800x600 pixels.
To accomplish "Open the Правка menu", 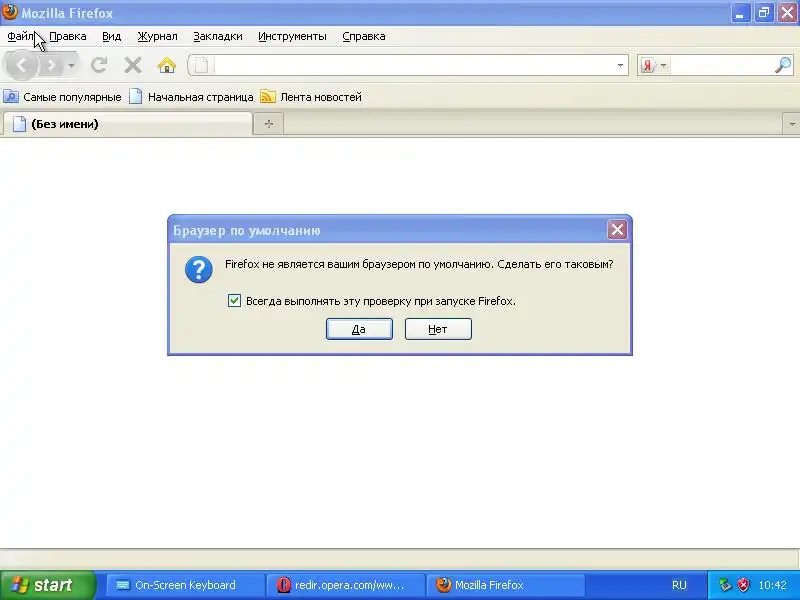I will (x=68, y=36).
